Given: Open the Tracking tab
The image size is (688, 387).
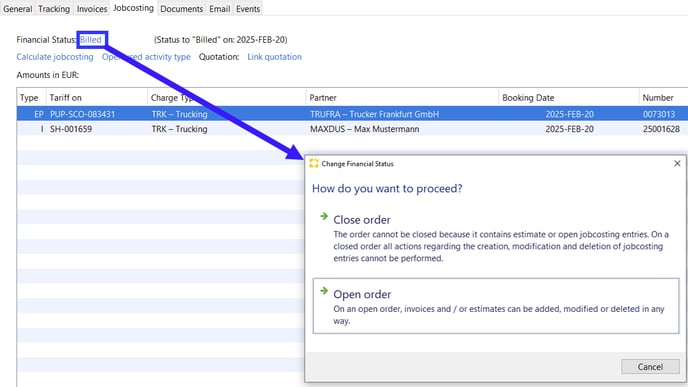Looking at the screenshot, I should tap(54, 9).
